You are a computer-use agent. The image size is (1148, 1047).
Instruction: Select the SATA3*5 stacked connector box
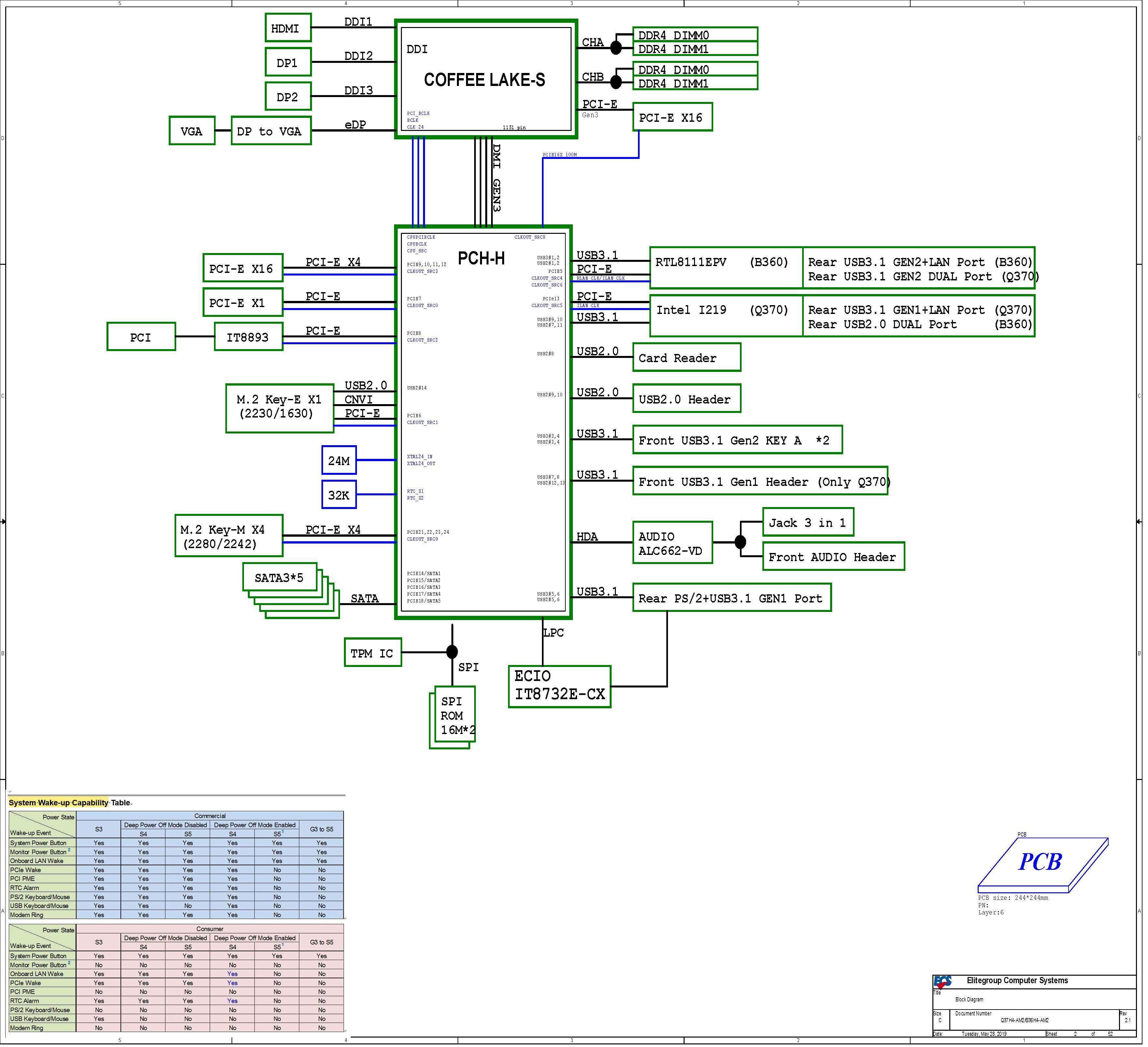(x=279, y=578)
